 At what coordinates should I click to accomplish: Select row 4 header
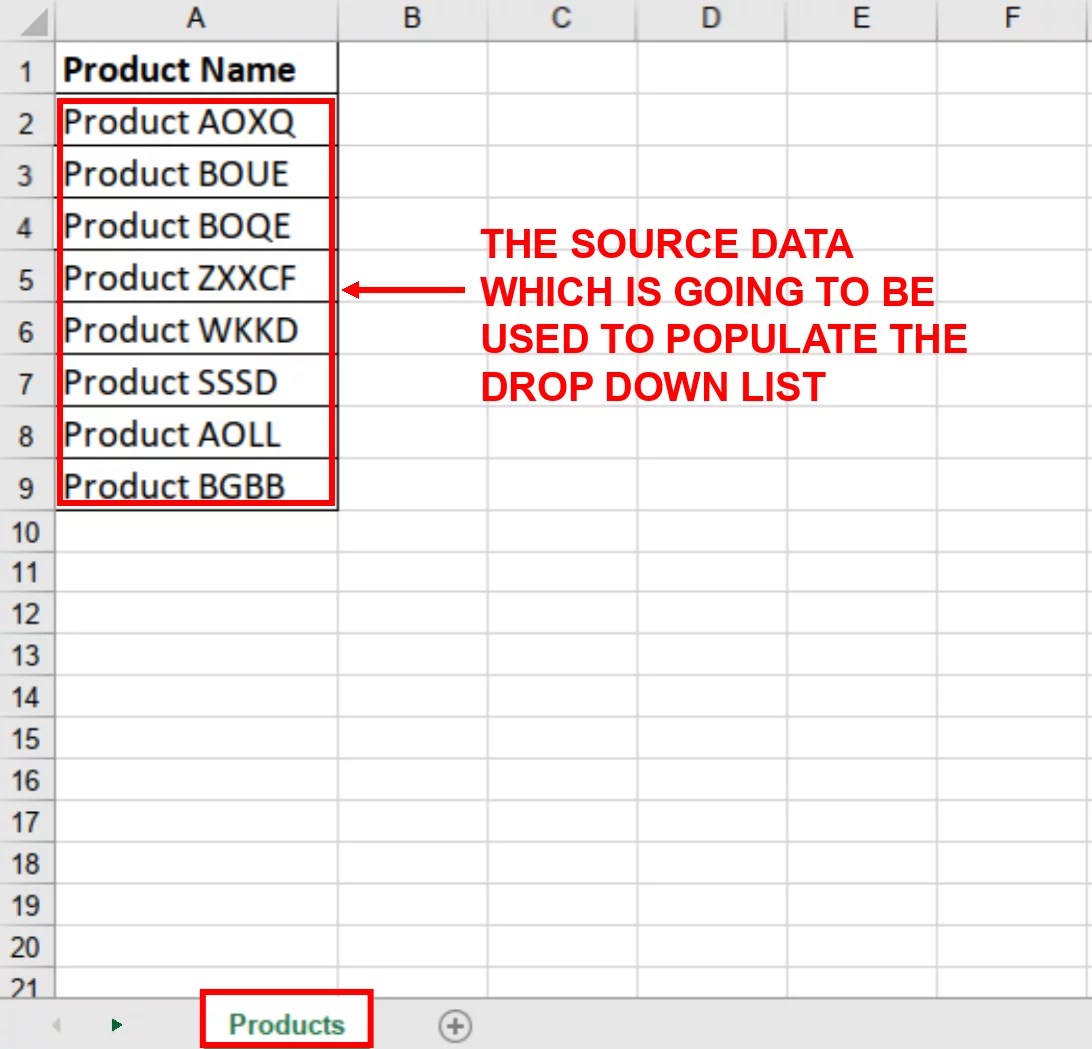(x=26, y=226)
